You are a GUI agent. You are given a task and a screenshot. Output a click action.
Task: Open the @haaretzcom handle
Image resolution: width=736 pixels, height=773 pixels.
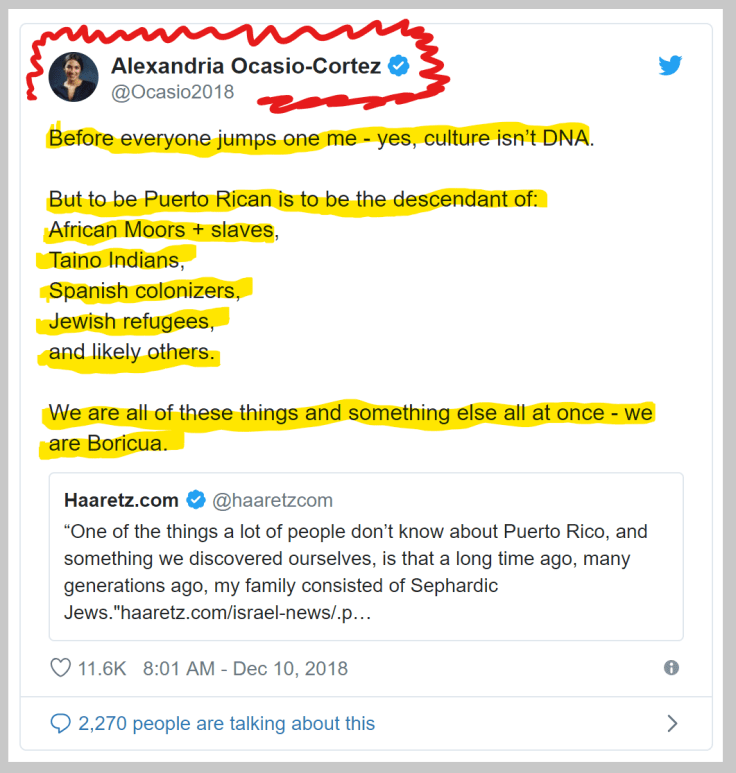point(272,500)
